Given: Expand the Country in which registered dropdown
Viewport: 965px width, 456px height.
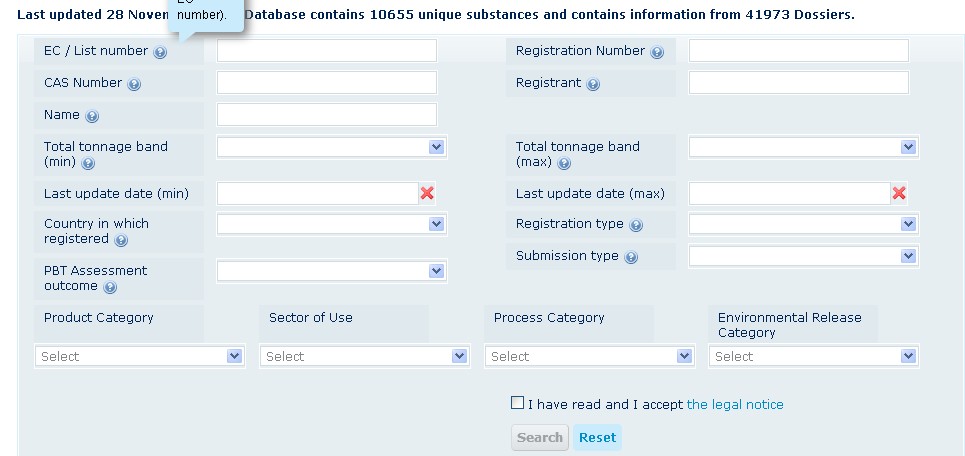Looking at the screenshot, I should point(331,224).
